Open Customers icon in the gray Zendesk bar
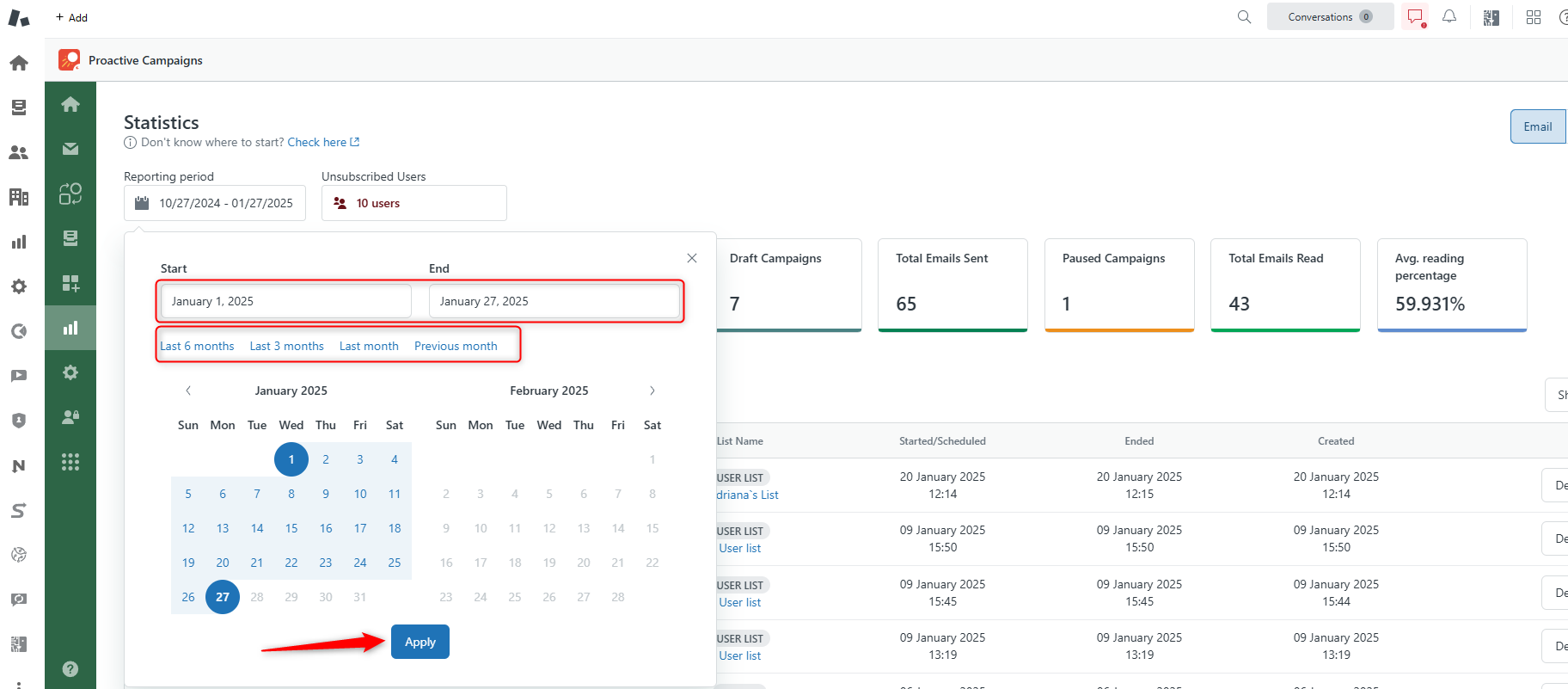The width and height of the screenshot is (1568, 689). point(19,152)
